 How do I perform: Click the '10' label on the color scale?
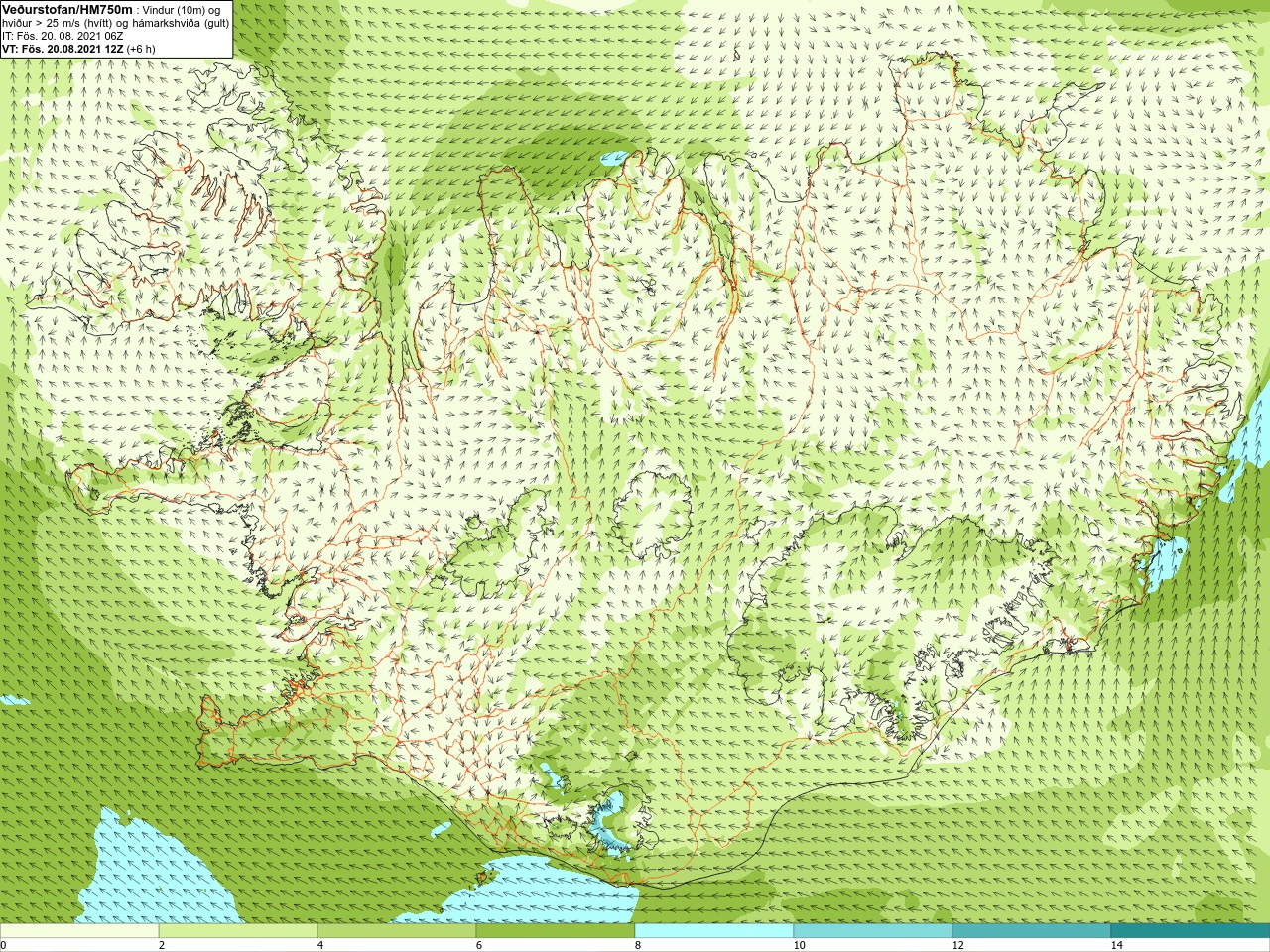pos(799,945)
